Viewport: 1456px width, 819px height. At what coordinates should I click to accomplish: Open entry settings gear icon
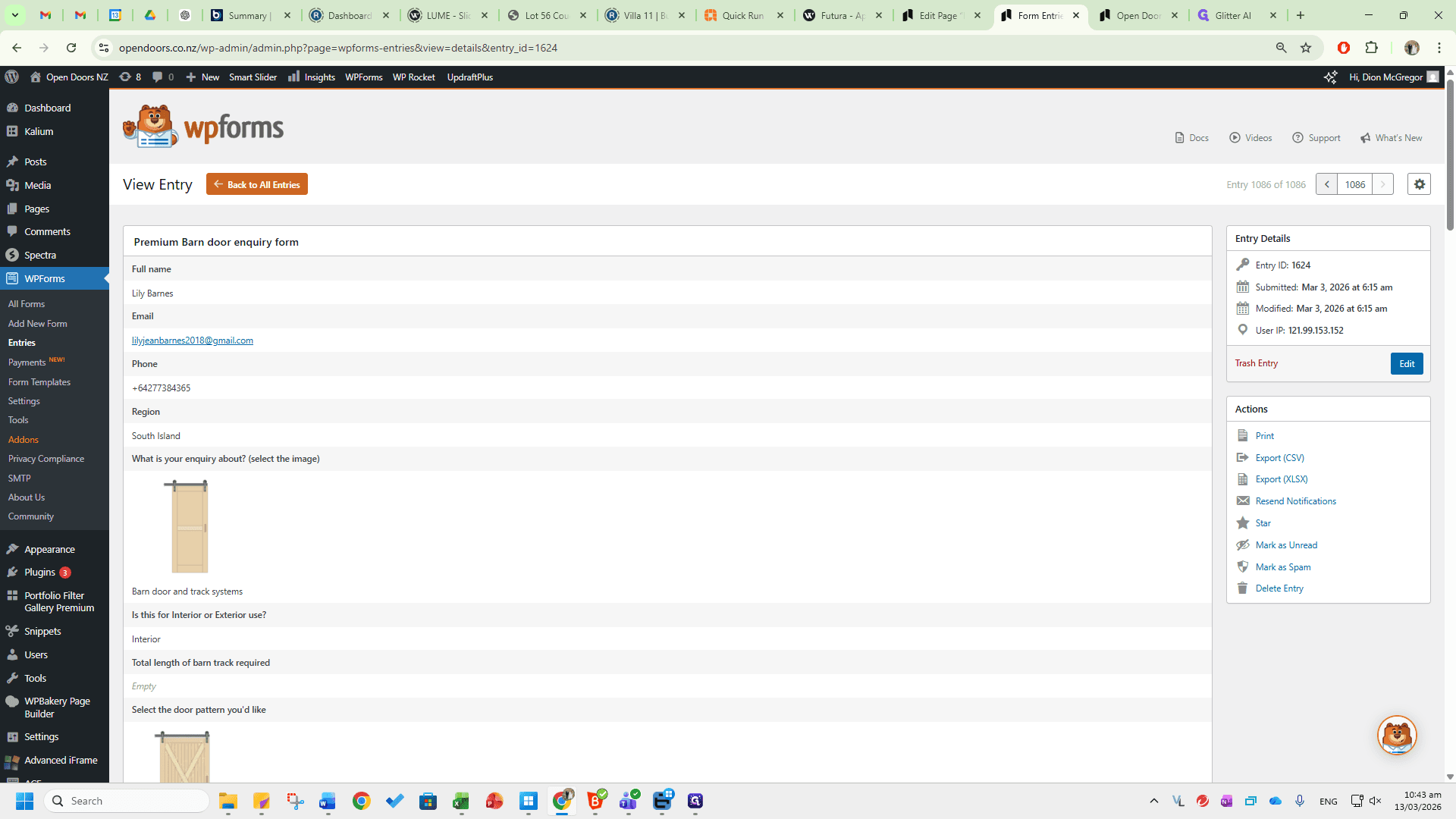tap(1419, 184)
